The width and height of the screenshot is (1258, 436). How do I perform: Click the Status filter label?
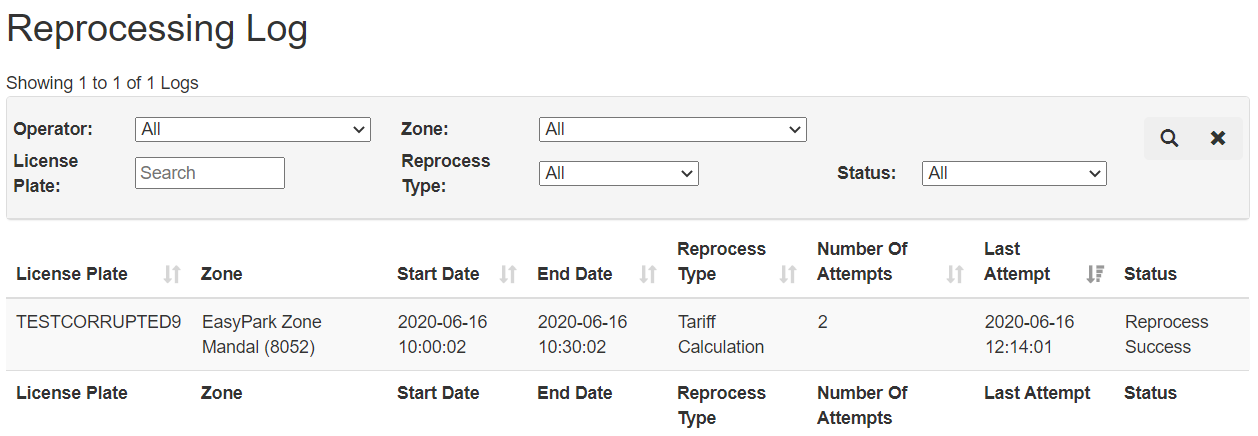coord(866,173)
